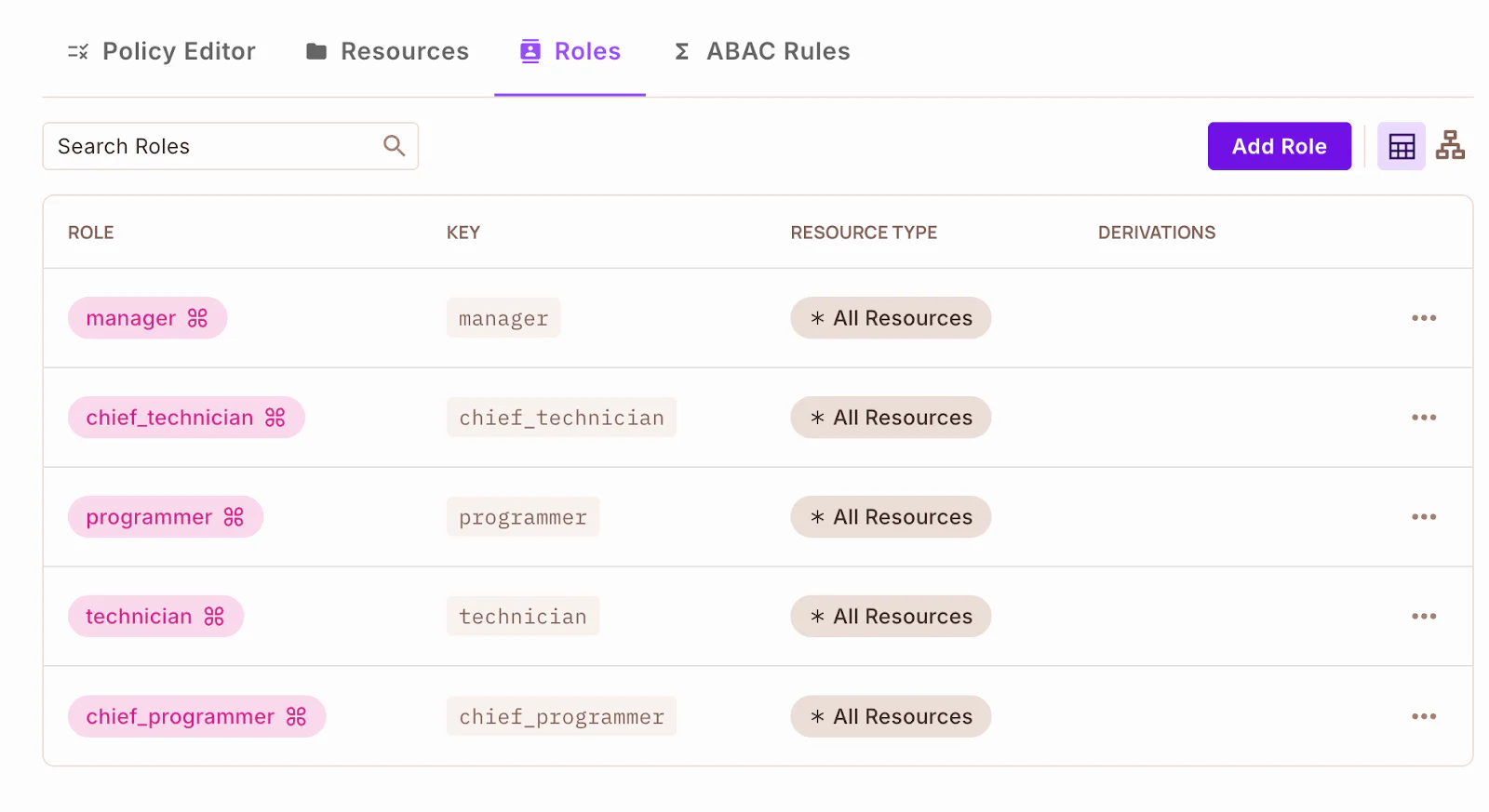
Task: Click the command icon on manager tag
Action: tap(197, 318)
